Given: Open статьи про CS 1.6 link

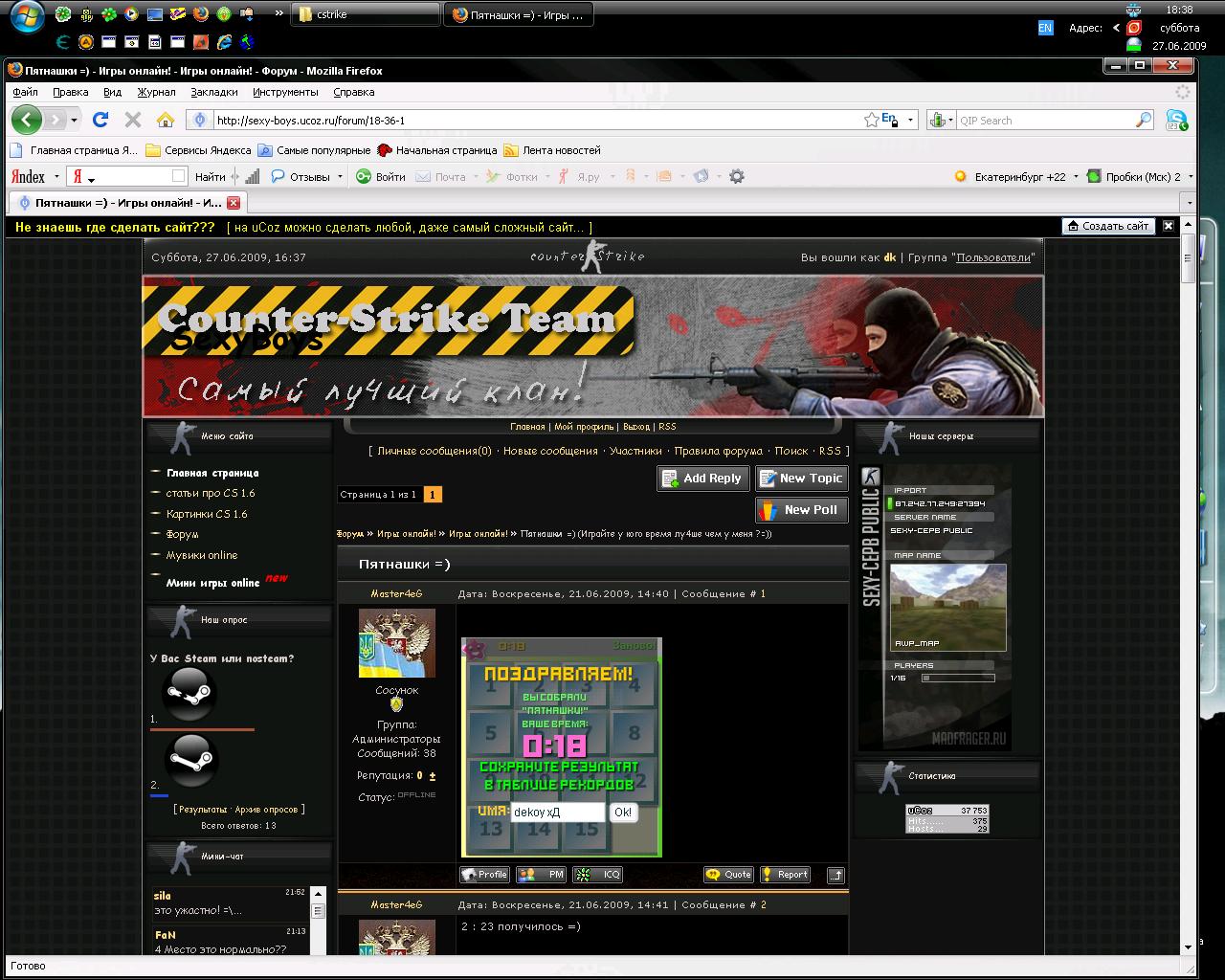Looking at the screenshot, I should pyautogui.click(x=211, y=493).
